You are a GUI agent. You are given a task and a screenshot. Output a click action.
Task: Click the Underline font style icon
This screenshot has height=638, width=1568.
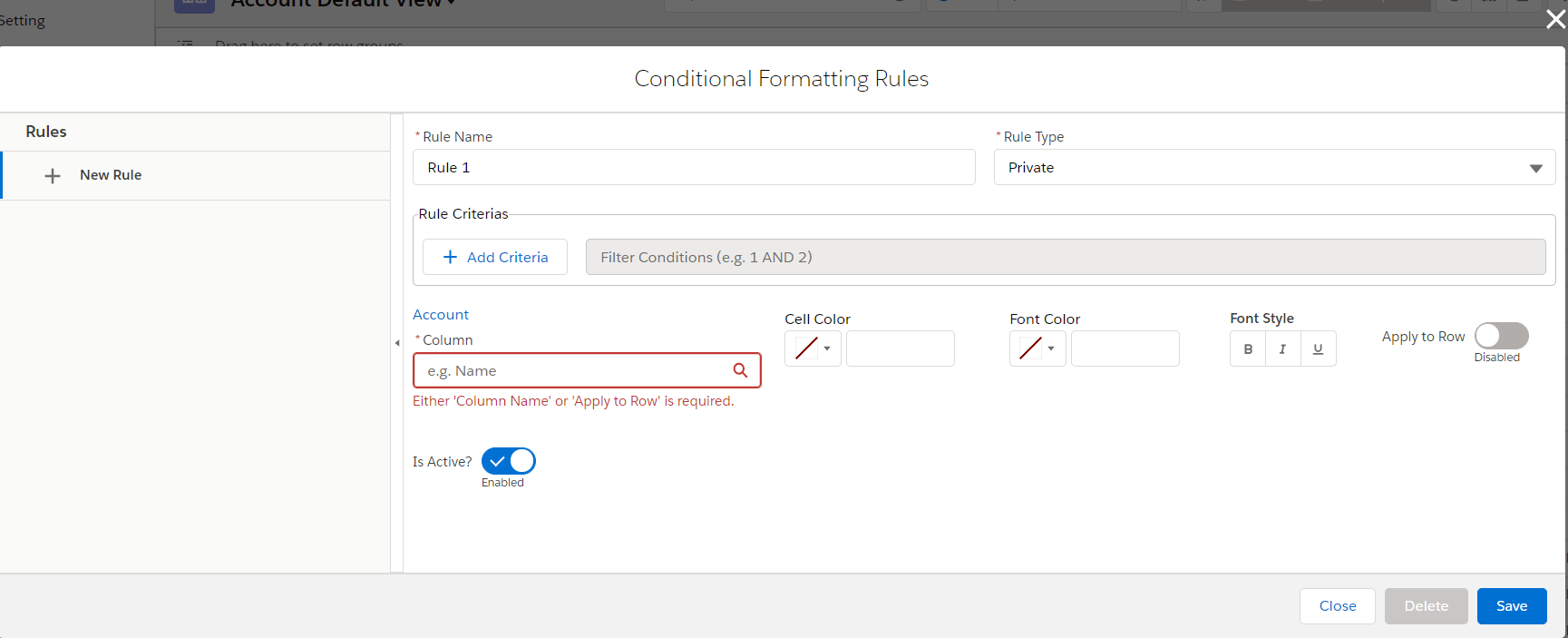1318,348
